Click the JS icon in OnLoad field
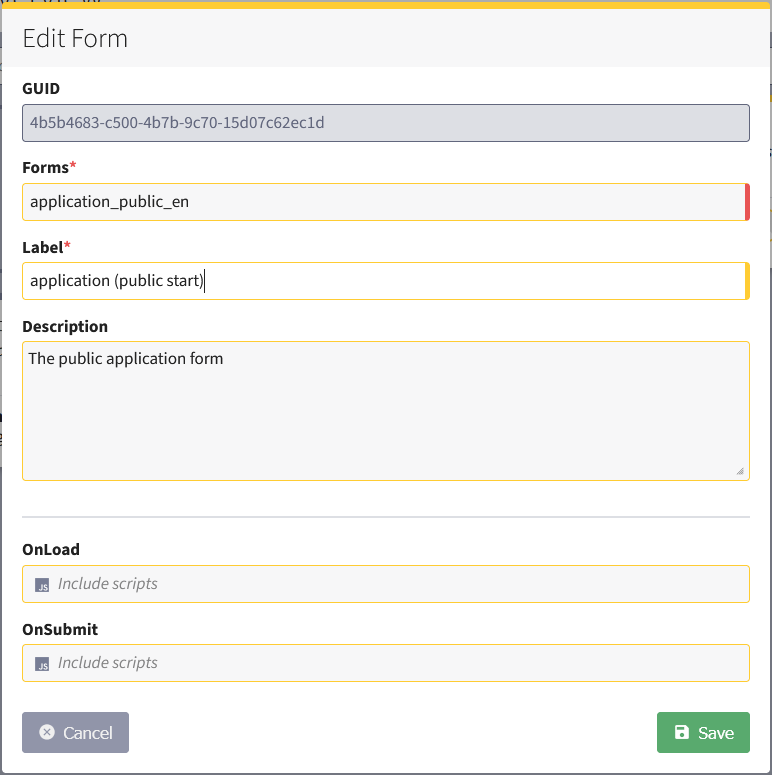This screenshot has height=775, width=772. 42,585
